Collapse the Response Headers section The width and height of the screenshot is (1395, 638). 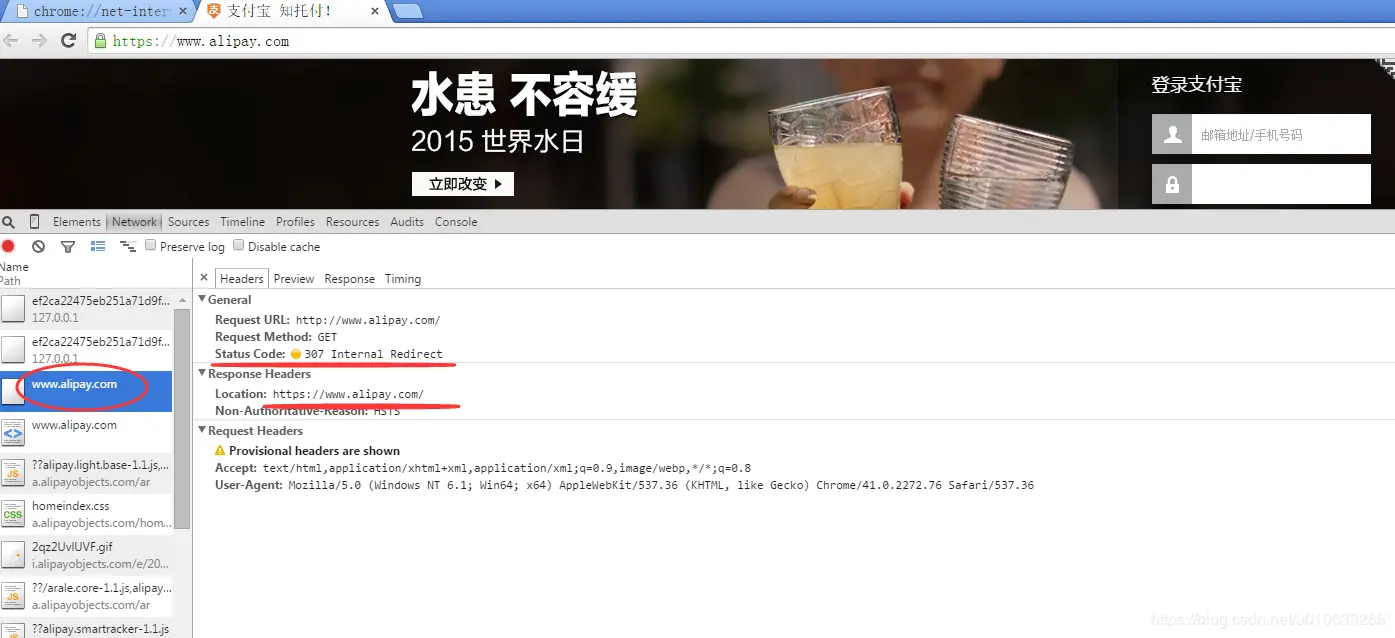(202, 373)
